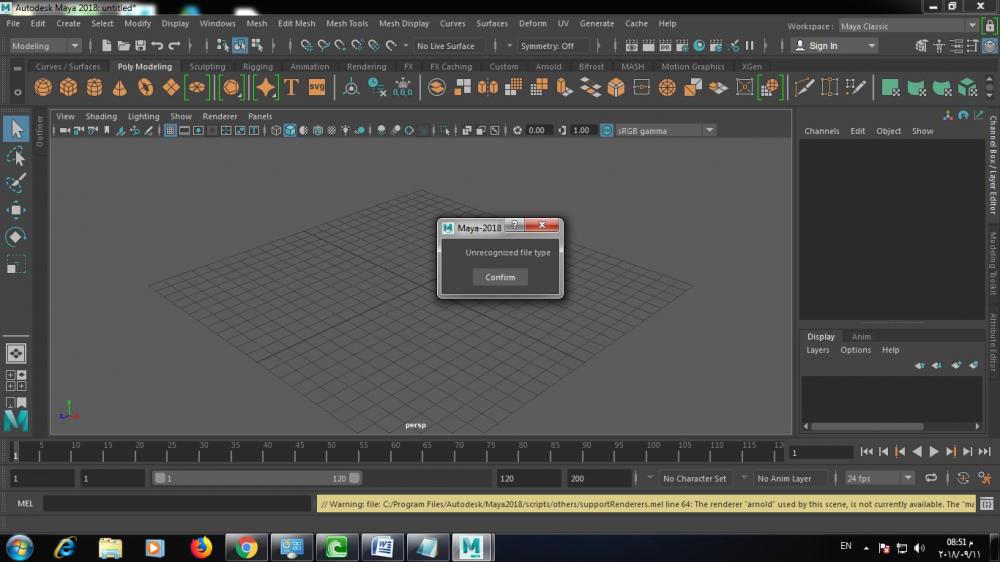The image size is (1000, 562).
Task: Open the Workspace Maya Classic dropdown
Action: (908, 26)
